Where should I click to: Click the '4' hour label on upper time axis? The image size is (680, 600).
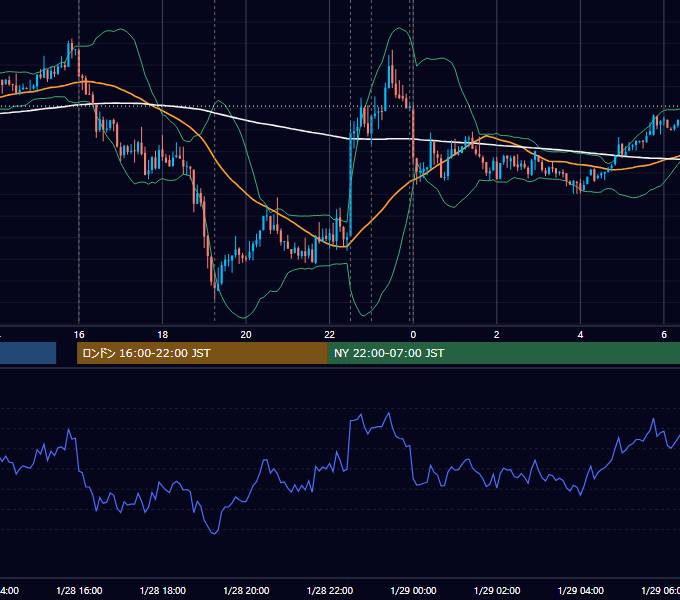click(x=580, y=335)
